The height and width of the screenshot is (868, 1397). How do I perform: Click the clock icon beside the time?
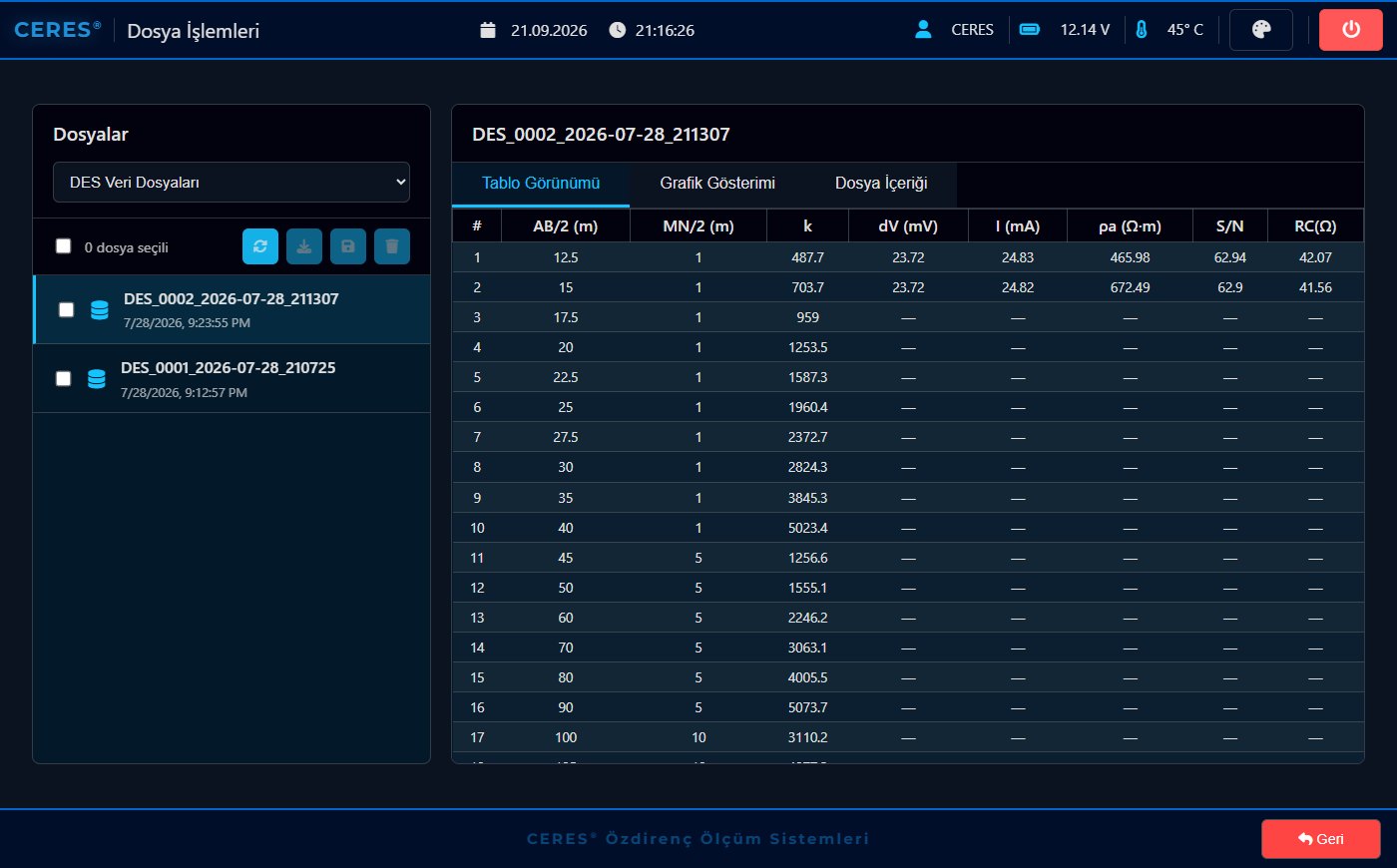coord(618,30)
